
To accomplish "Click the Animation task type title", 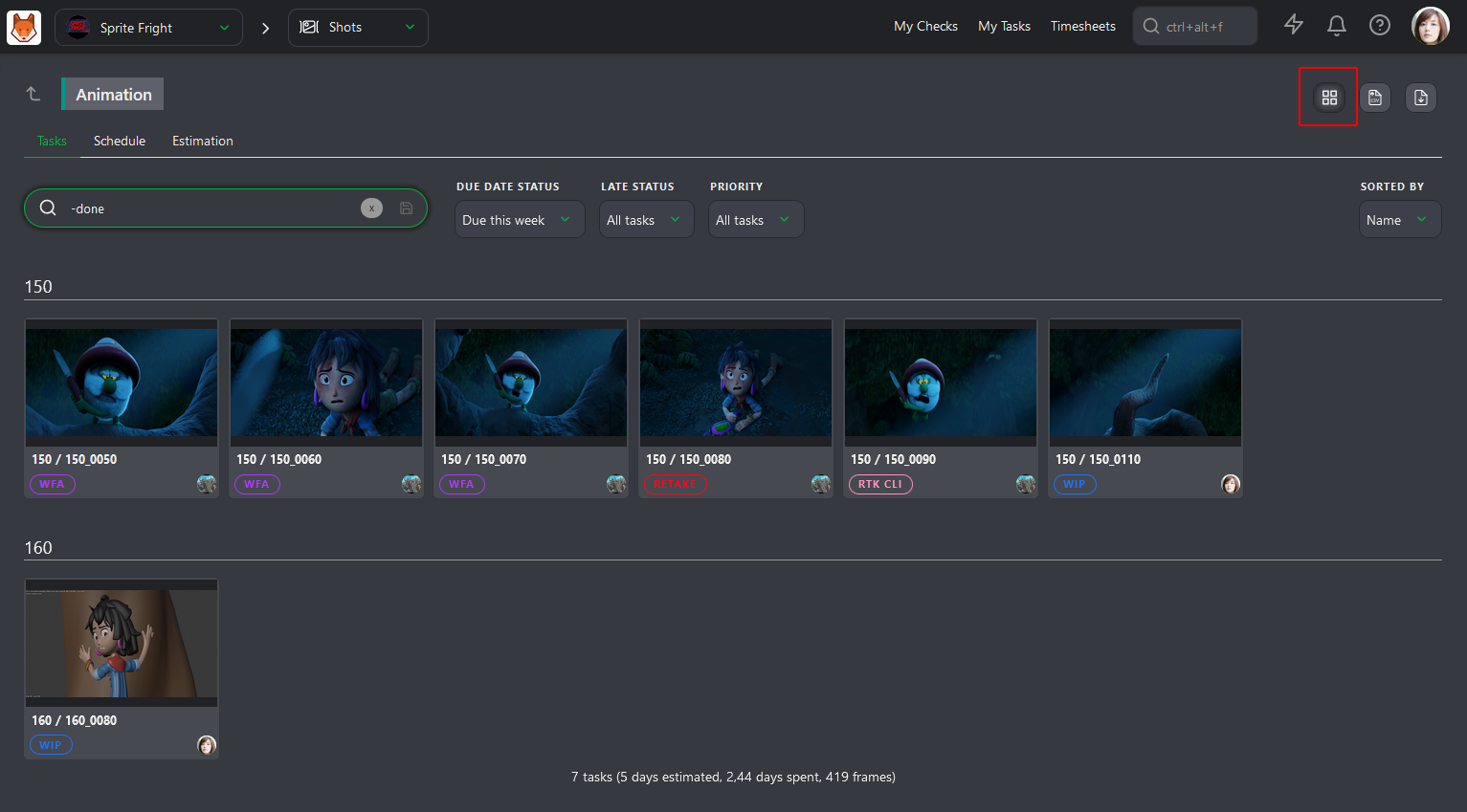I will (114, 94).
